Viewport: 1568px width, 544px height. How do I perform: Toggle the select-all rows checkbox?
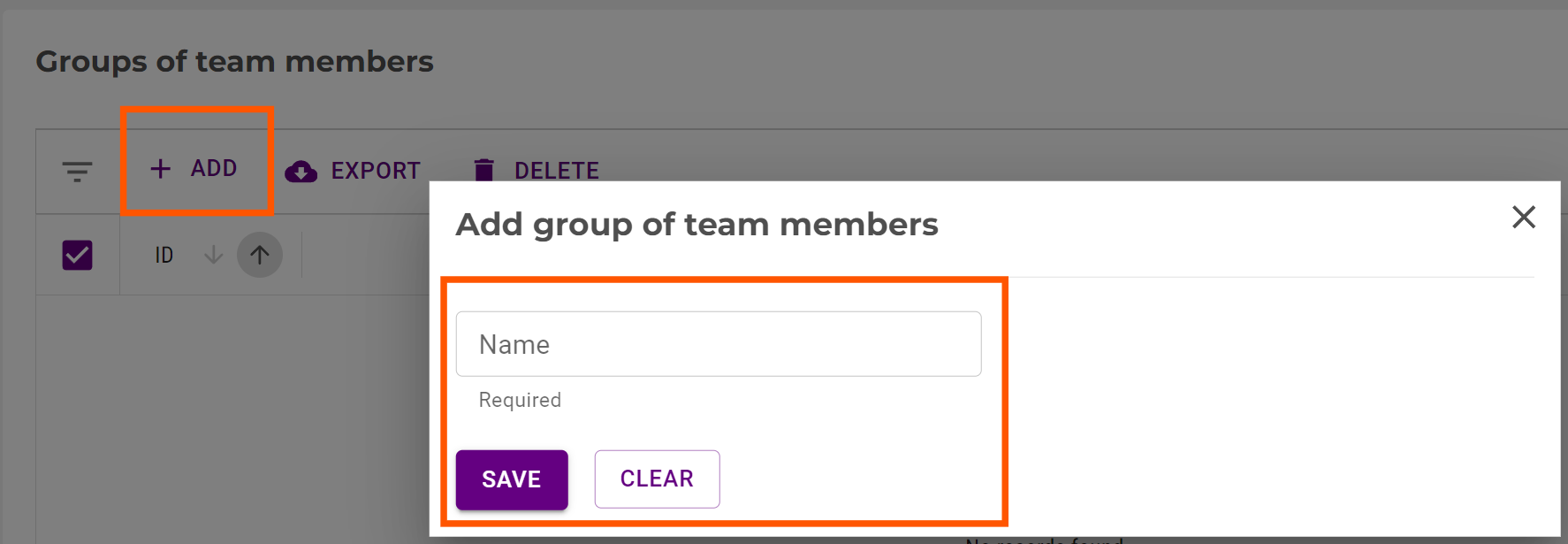coord(78,255)
